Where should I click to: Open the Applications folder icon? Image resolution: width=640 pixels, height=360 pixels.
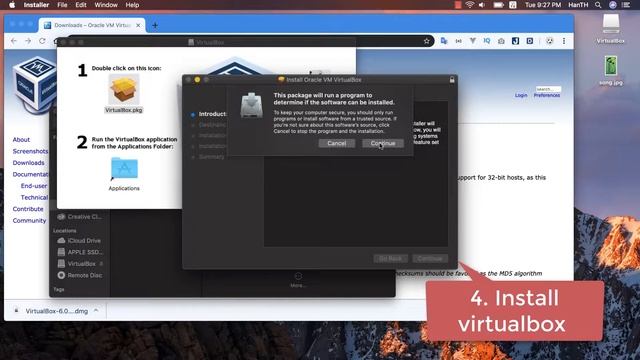pyautogui.click(x=124, y=169)
